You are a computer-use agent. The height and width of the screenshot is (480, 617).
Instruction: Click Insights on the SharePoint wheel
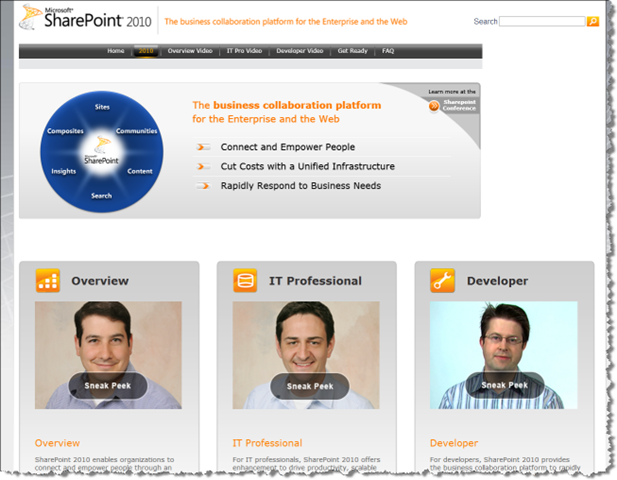64,171
